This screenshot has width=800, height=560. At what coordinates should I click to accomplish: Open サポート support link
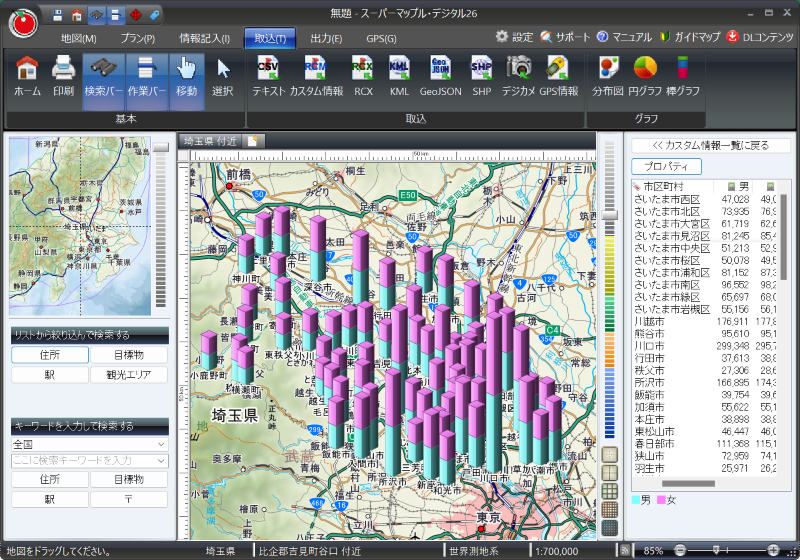(565, 37)
